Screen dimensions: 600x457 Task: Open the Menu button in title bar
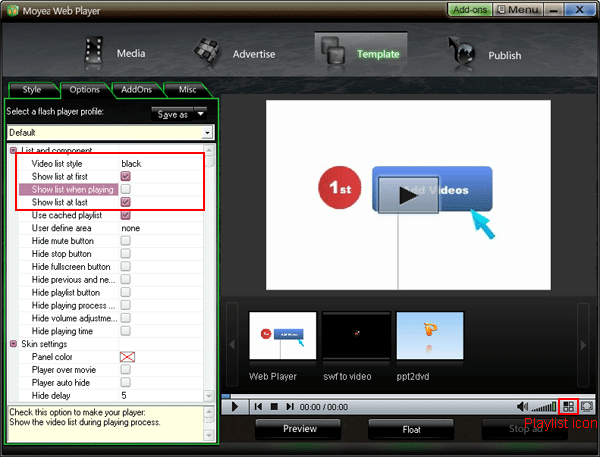tap(518, 10)
